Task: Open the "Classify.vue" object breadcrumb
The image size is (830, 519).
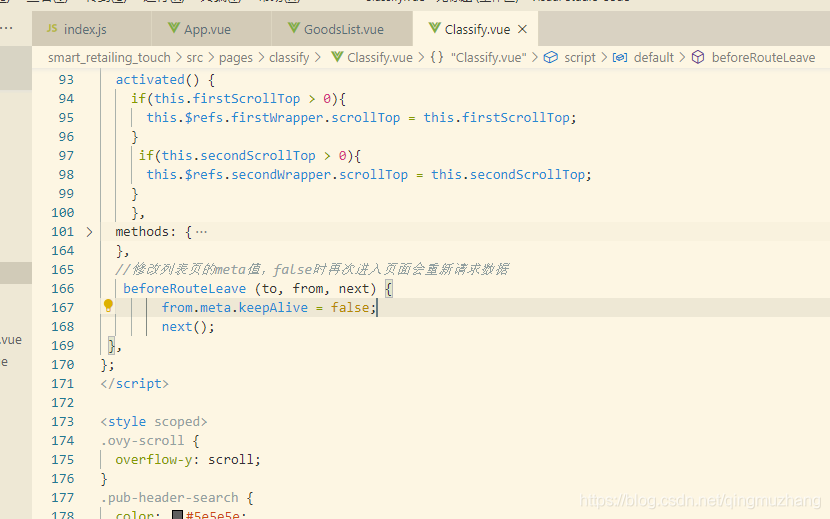Action: click(489, 57)
